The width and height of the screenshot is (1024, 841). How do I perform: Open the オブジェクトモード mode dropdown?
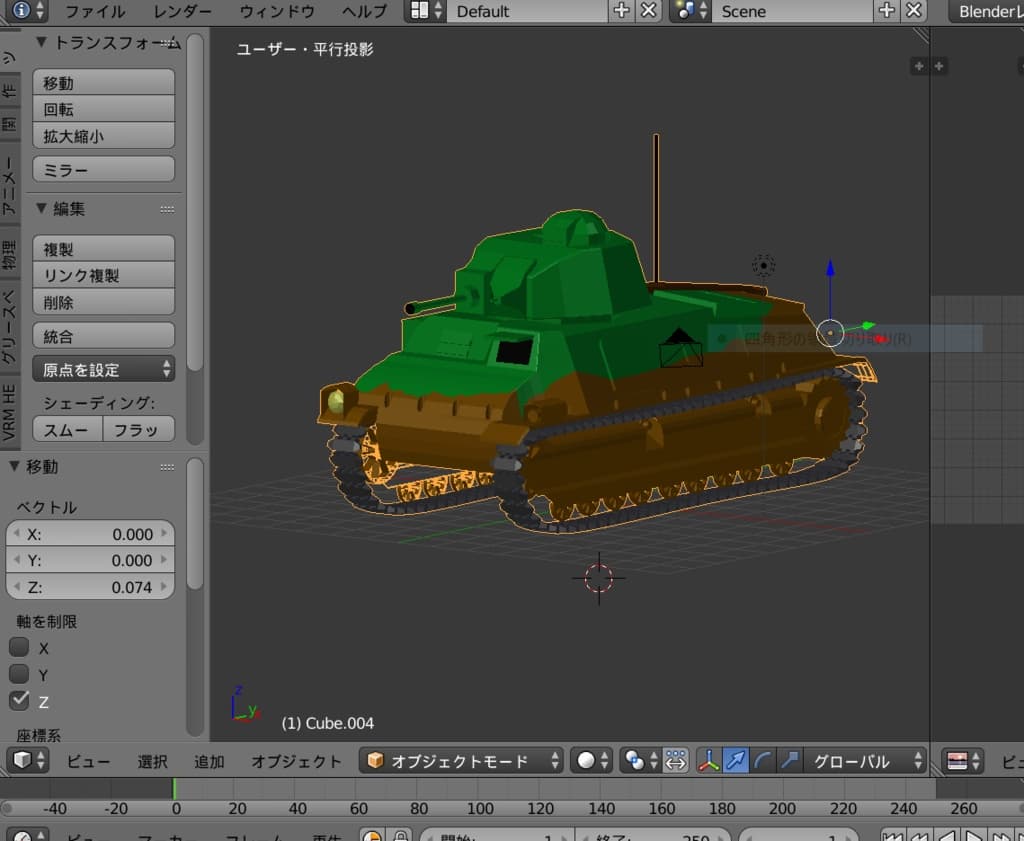(461, 761)
